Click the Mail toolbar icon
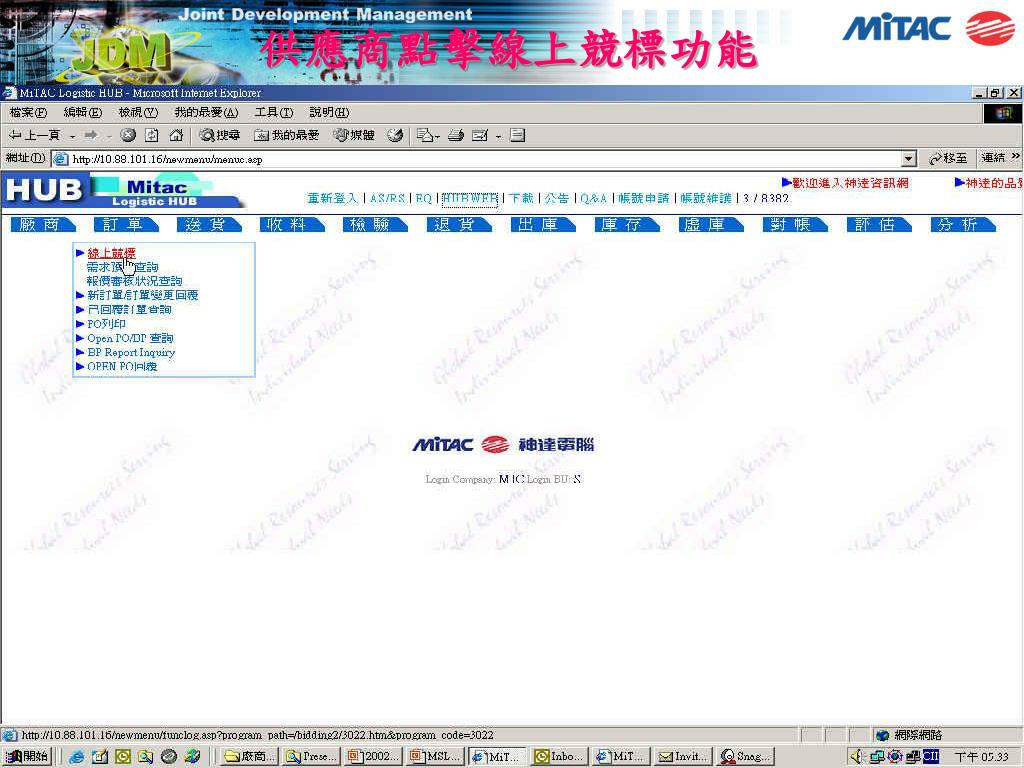The image size is (1024, 768). point(424,135)
